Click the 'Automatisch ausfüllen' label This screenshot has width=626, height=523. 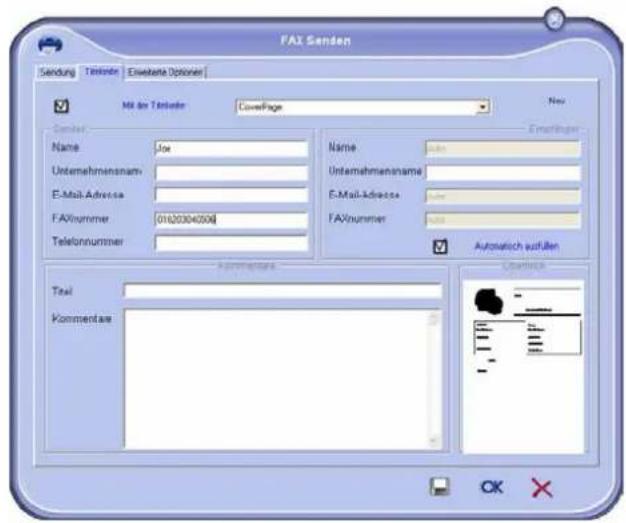pos(516,246)
